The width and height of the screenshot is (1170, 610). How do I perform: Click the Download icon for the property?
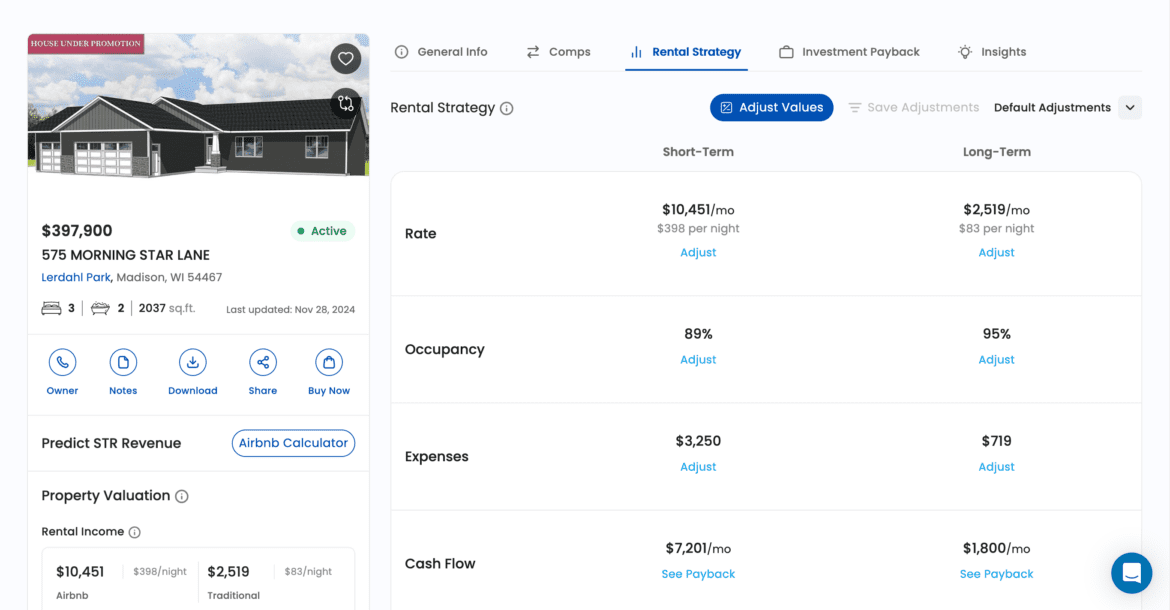192,362
